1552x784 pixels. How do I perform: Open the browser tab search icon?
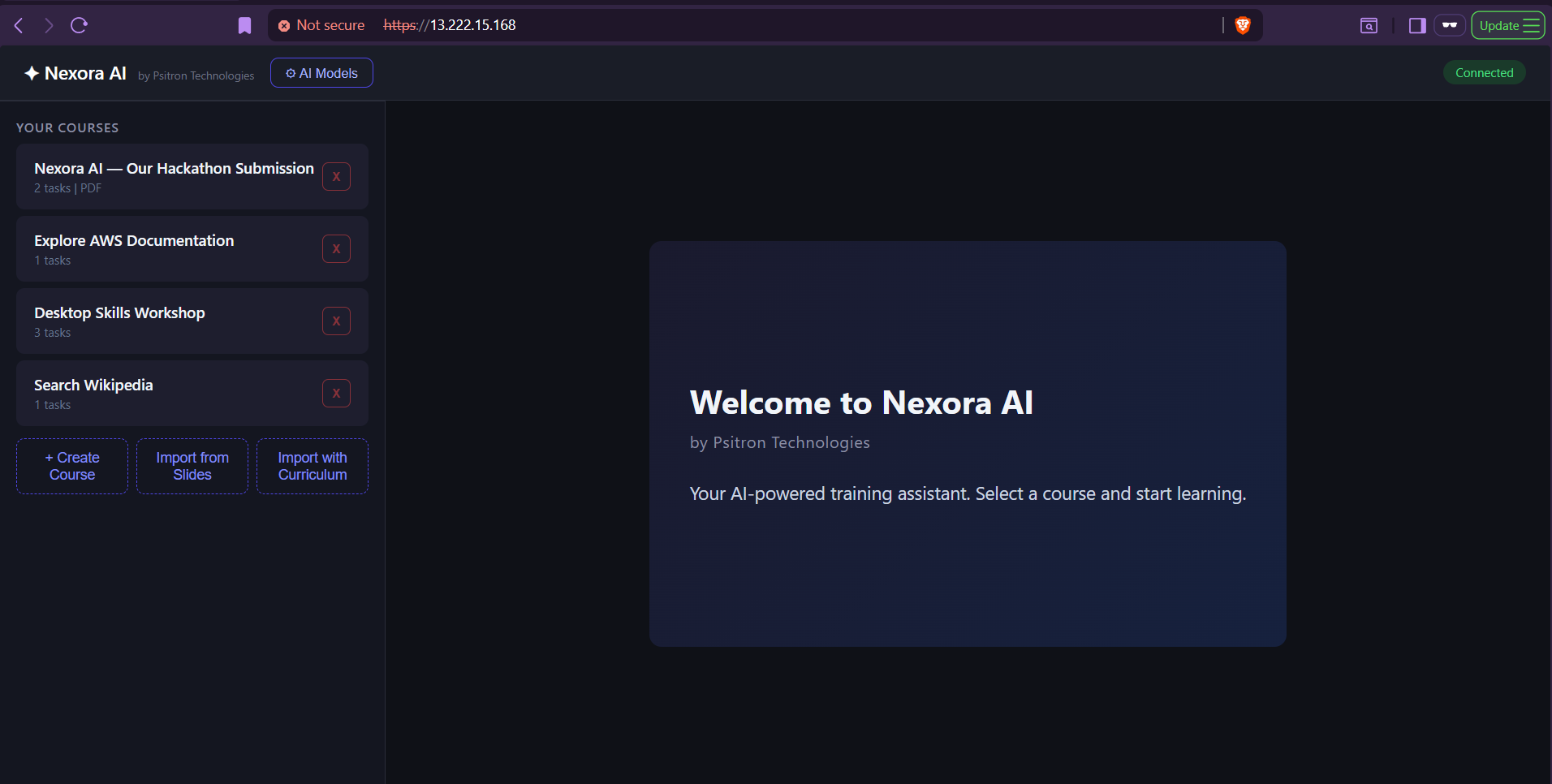(x=1369, y=25)
